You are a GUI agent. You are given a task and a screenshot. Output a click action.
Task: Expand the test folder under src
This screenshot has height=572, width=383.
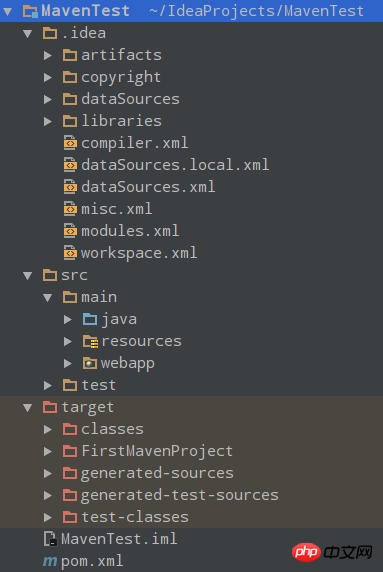[48, 385]
